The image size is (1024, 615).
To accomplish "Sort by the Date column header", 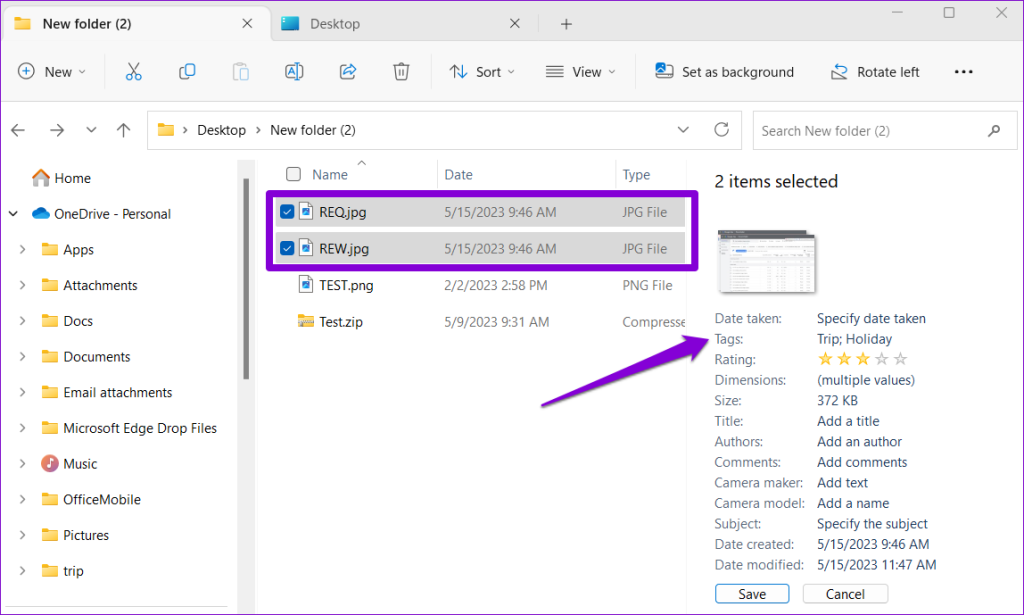I will pyautogui.click(x=458, y=174).
